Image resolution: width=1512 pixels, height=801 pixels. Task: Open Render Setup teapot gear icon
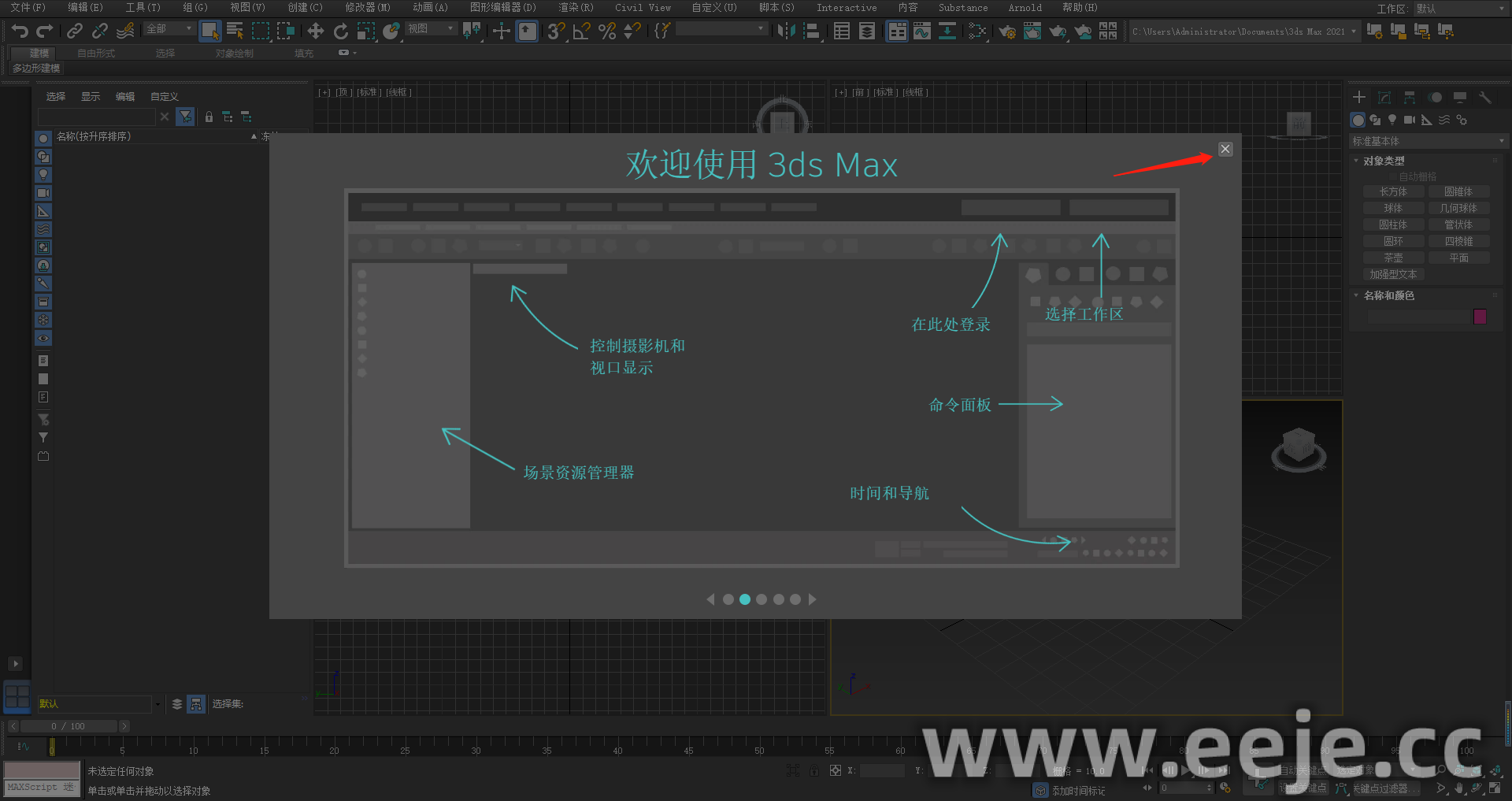pos(1006,32)
